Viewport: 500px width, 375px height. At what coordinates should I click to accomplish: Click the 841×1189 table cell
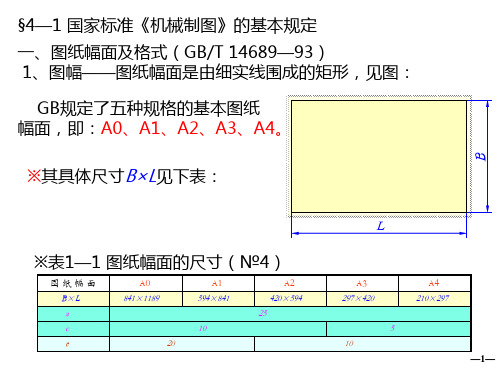146,299
